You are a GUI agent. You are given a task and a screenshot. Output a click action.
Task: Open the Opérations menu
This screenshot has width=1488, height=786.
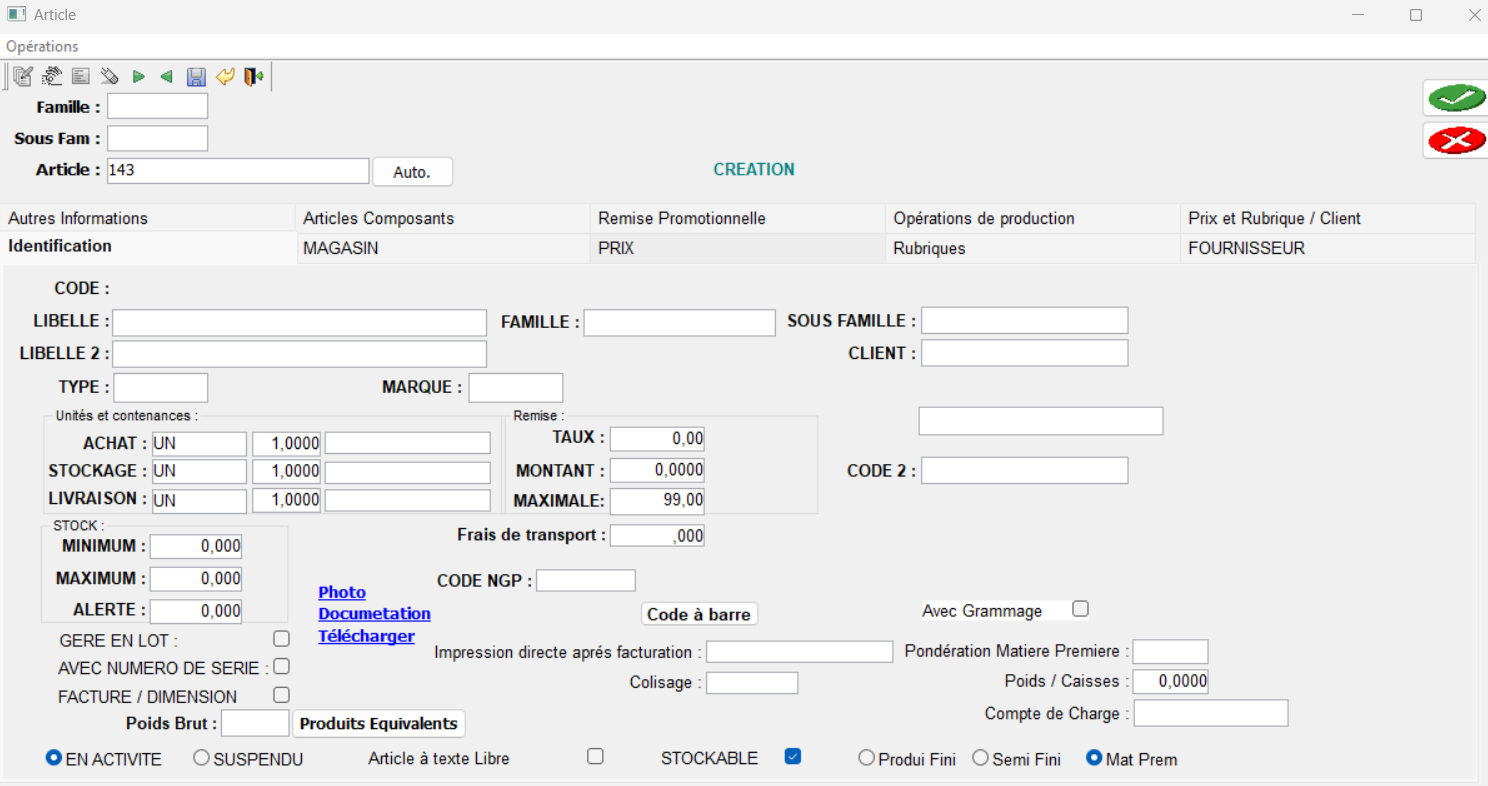42,46
